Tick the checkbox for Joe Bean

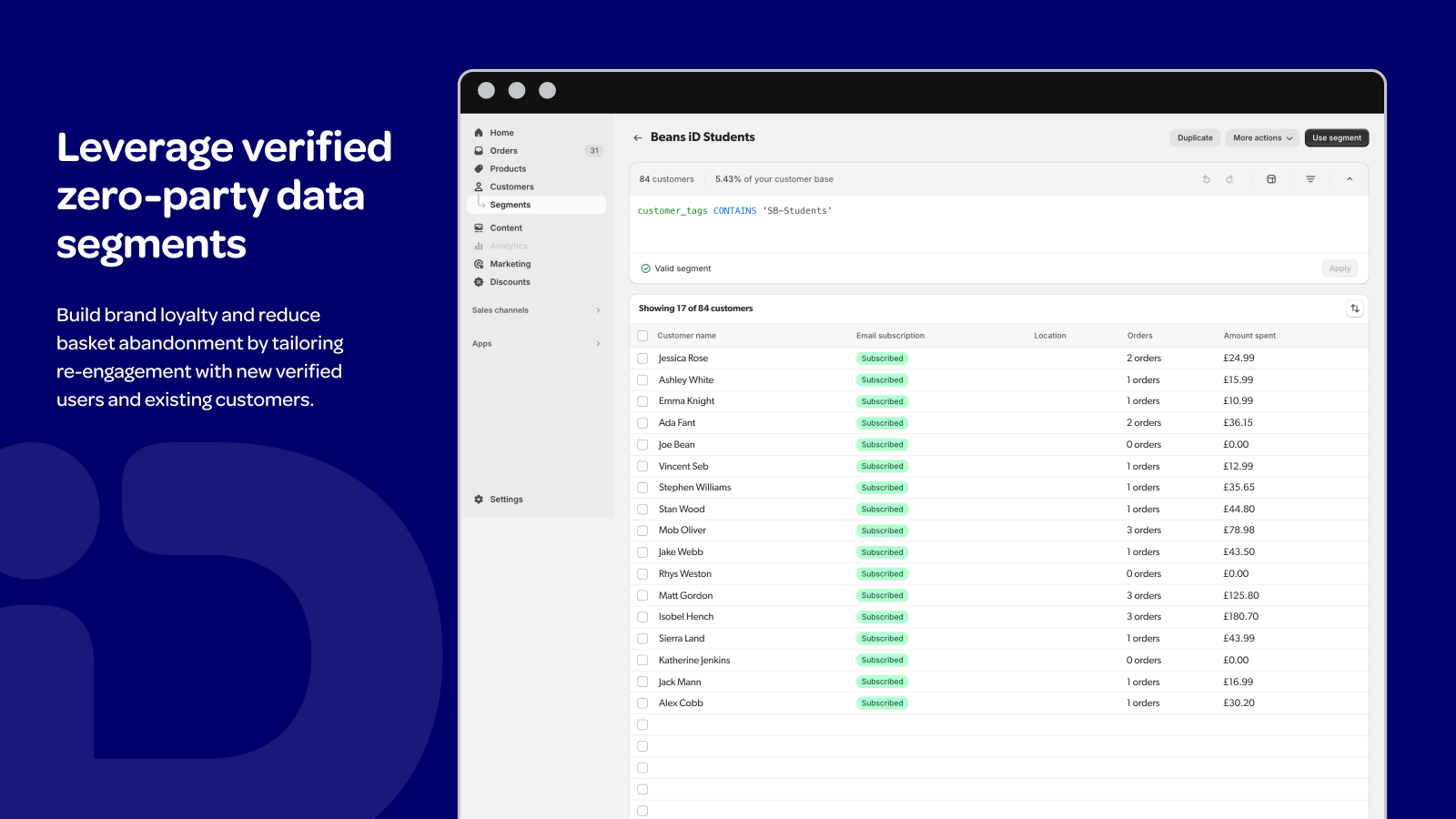pos(643,444)
